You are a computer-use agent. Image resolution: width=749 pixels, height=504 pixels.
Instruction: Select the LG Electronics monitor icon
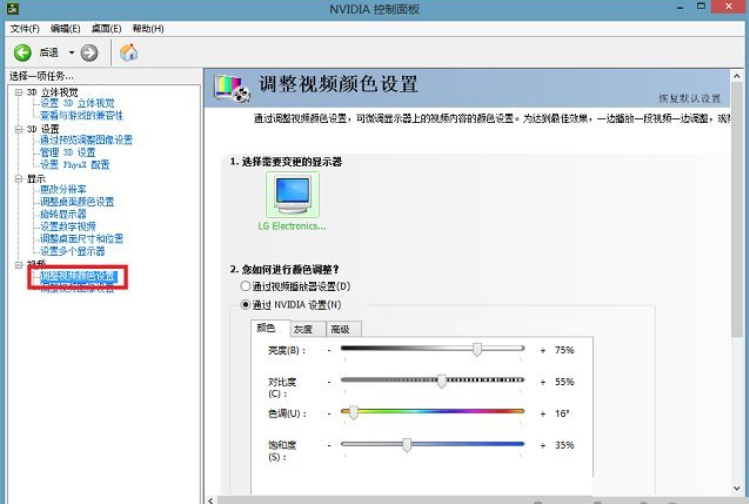click(x=292, y=195)
